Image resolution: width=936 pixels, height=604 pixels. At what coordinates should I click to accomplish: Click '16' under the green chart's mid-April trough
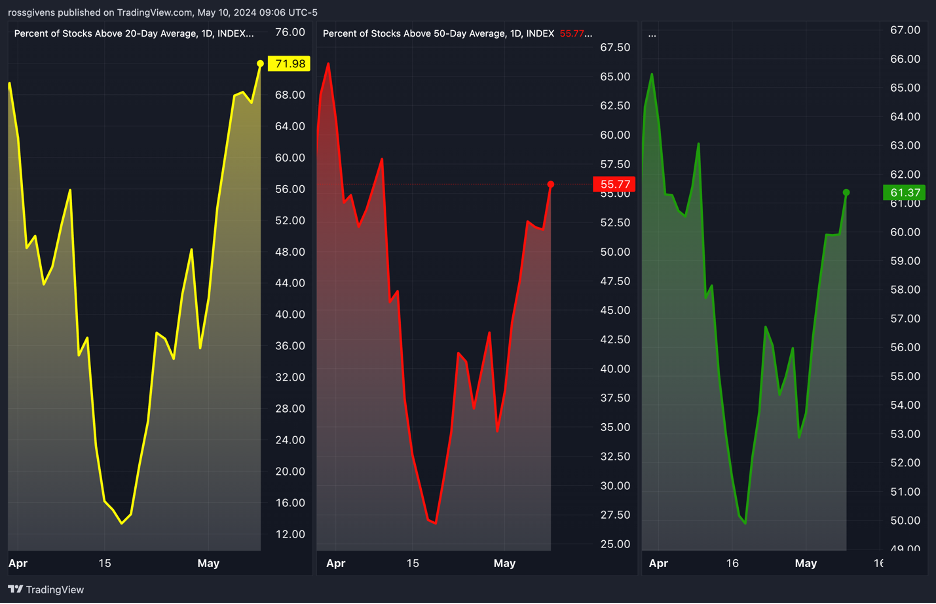pyautogui.click(x=732, y=563)
